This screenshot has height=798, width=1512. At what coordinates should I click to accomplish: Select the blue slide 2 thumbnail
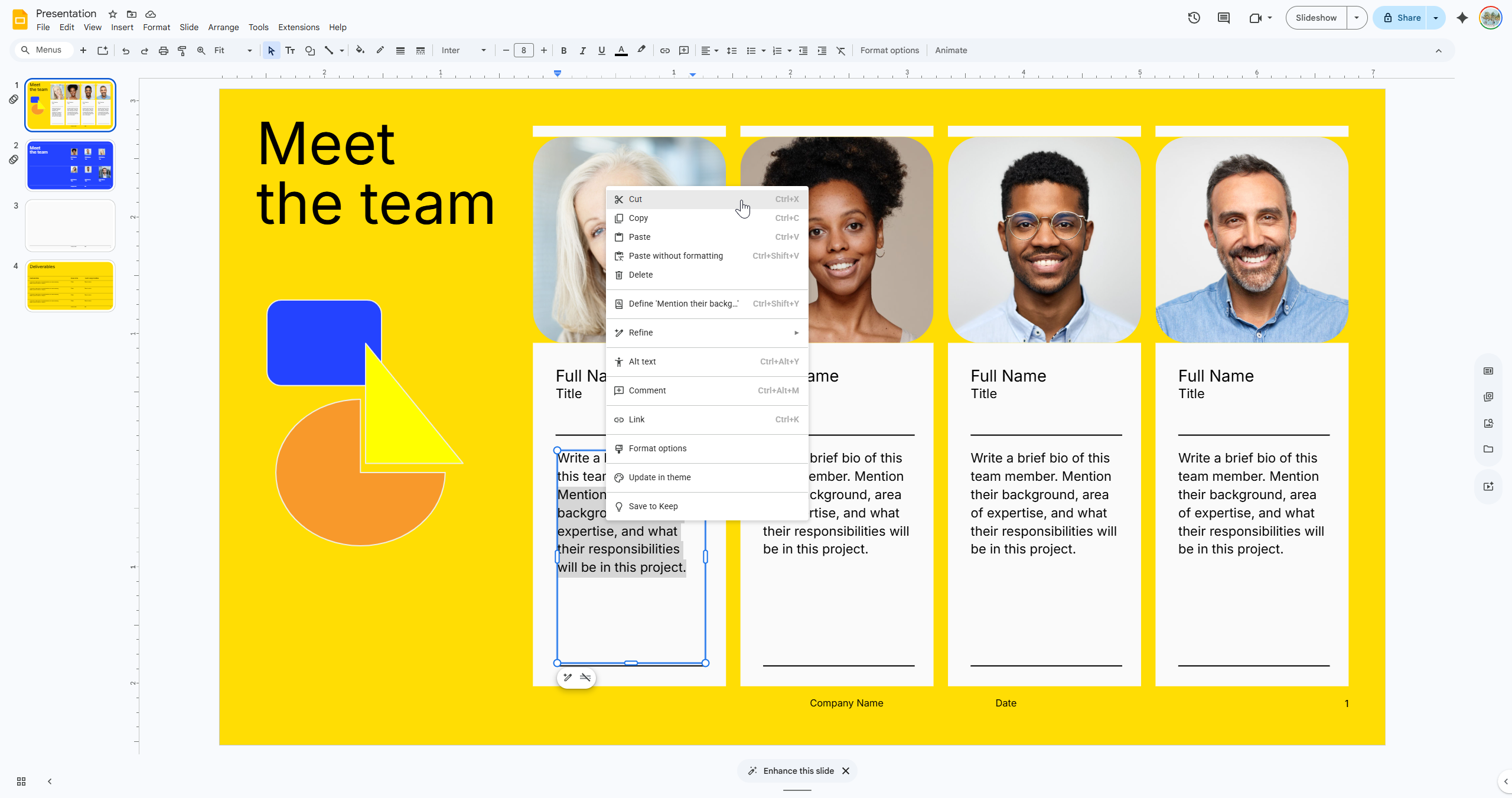(x=70, y=165)
